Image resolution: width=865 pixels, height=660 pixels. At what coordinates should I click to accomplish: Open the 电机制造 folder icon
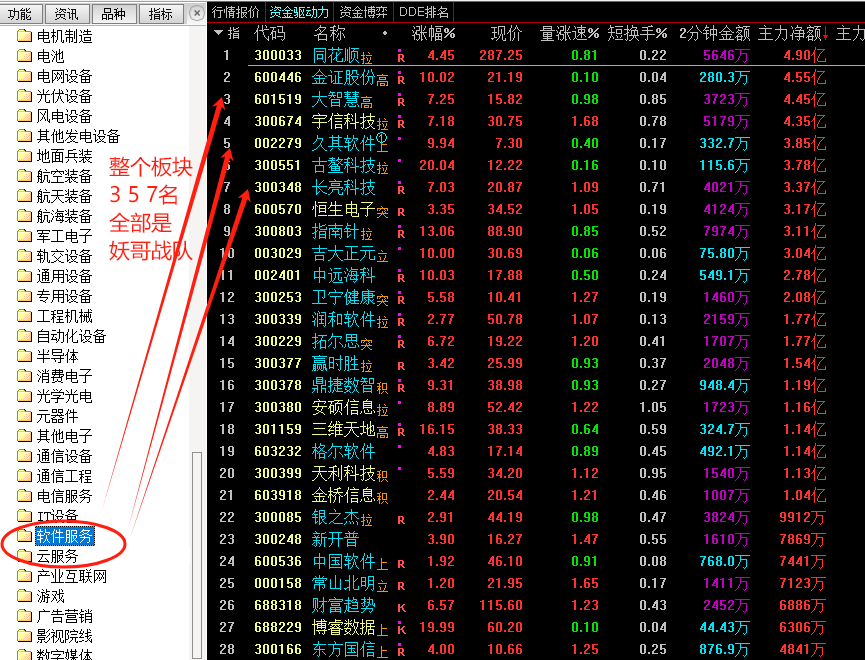24,36
